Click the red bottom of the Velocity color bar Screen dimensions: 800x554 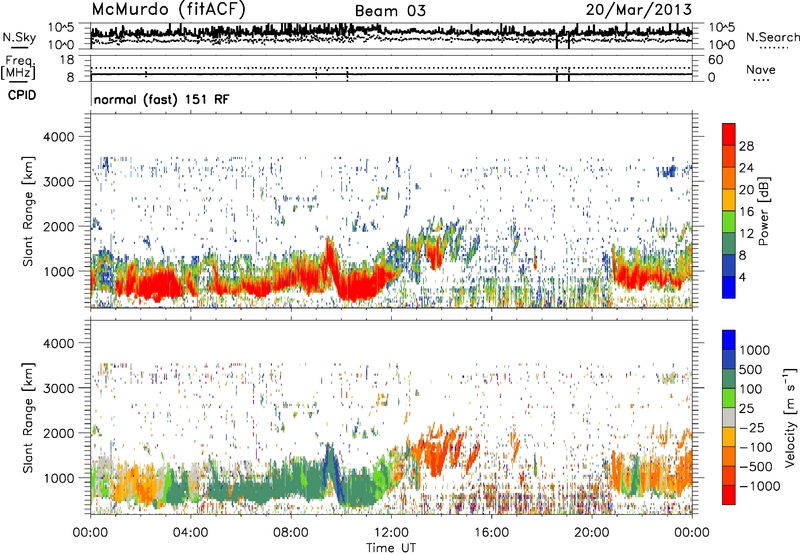pyautogui.click(x=729, y=495)
